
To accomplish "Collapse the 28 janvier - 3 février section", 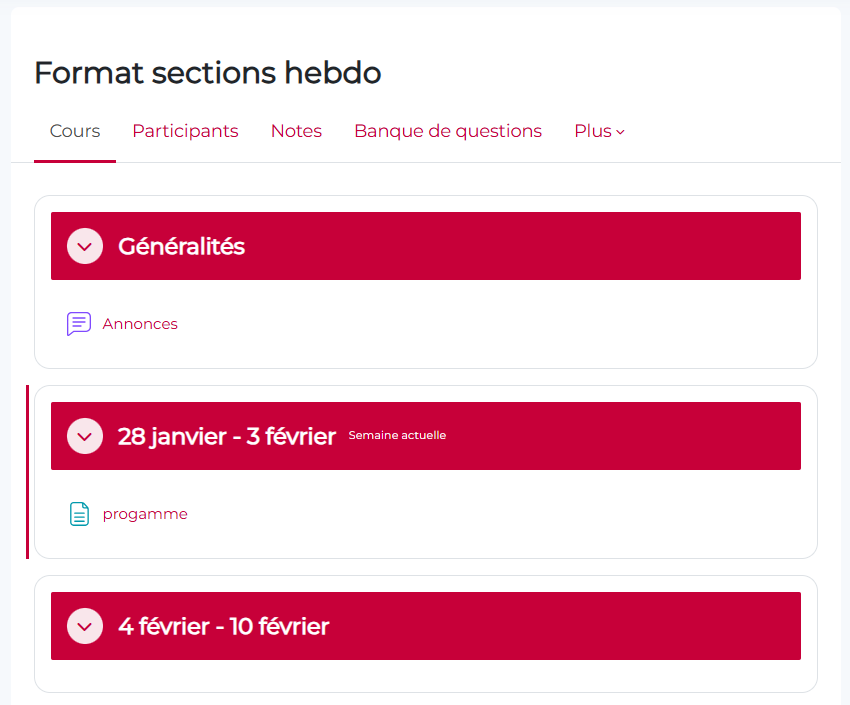I will [85, 436].
